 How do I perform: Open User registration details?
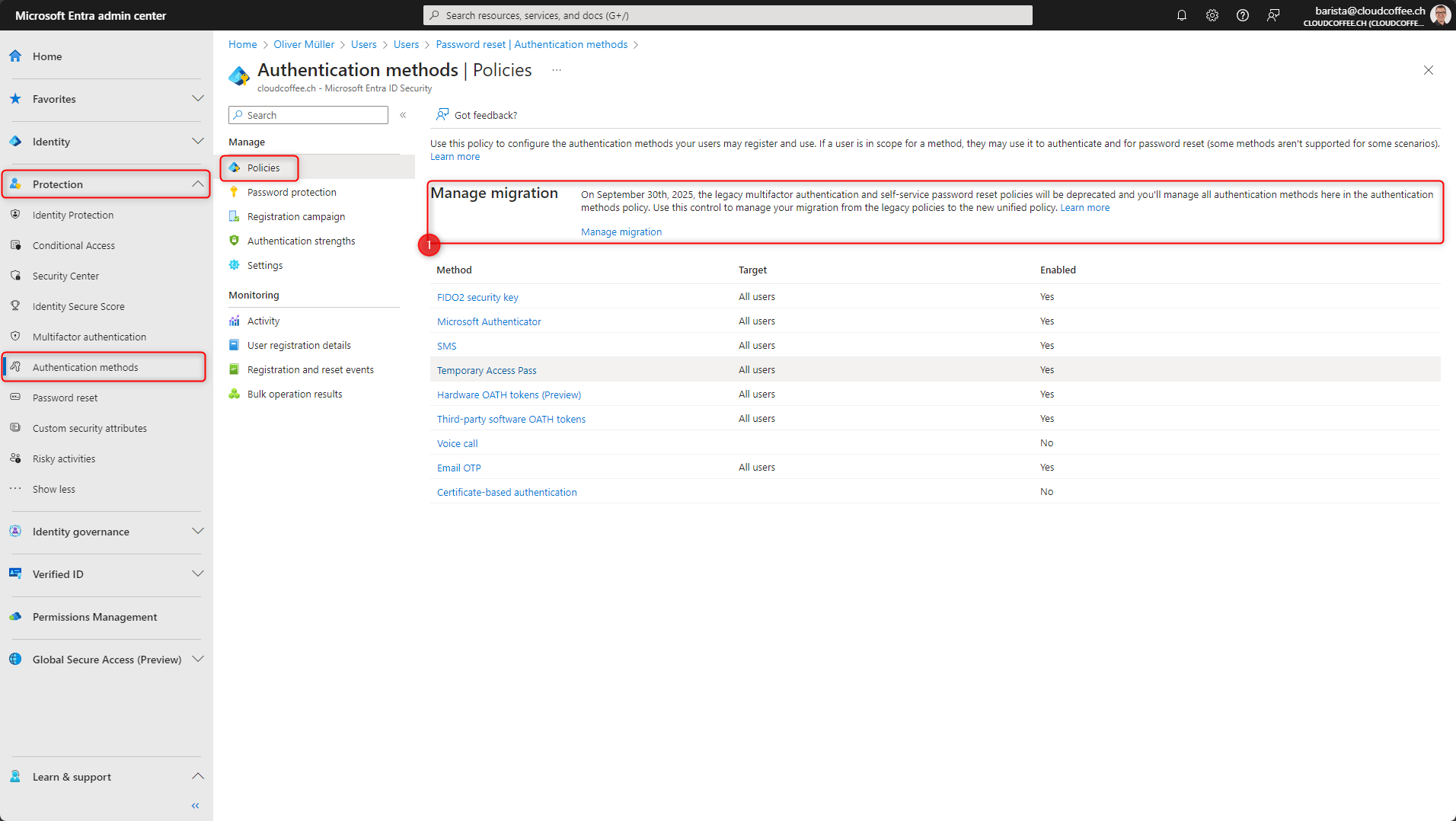pos(299,345)
